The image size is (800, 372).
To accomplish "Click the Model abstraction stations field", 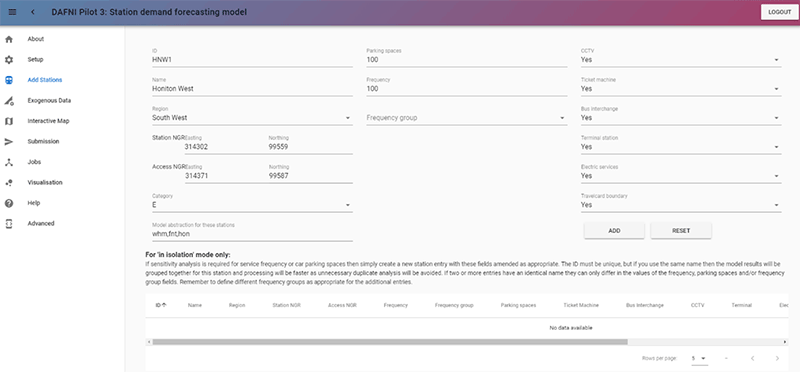I will coord(252,232).
